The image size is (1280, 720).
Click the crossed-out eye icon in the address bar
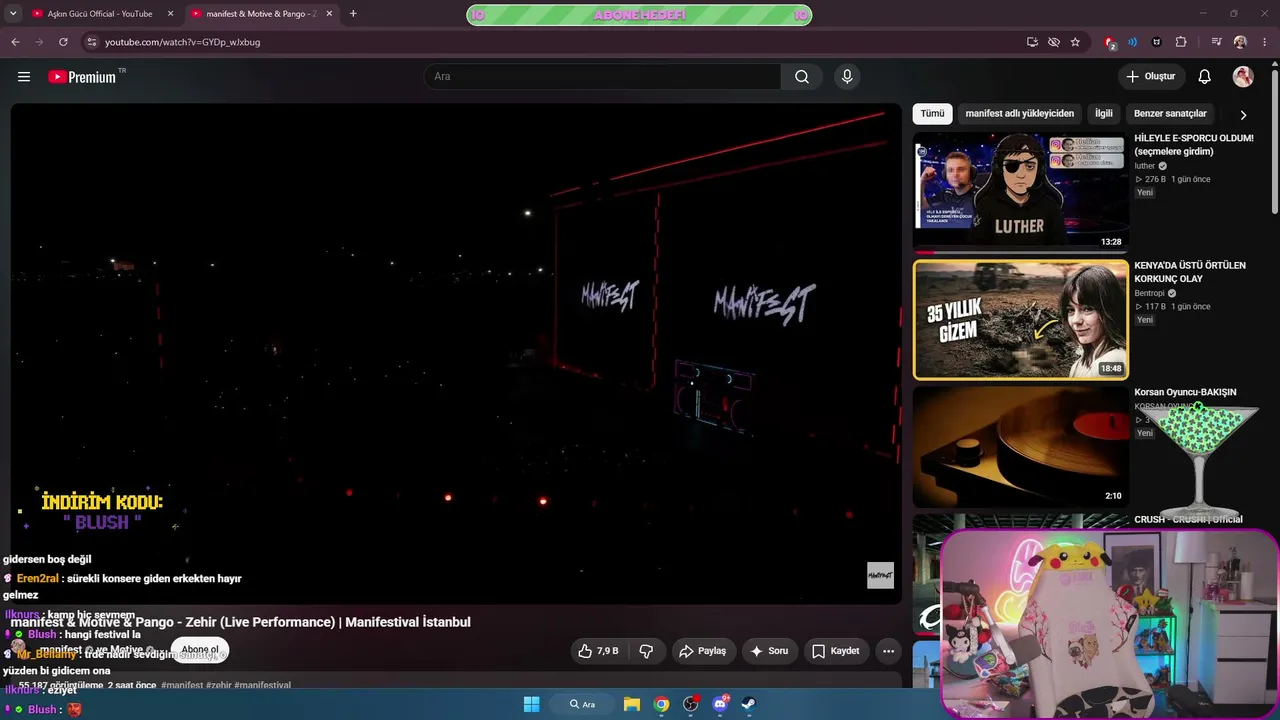1054,42
